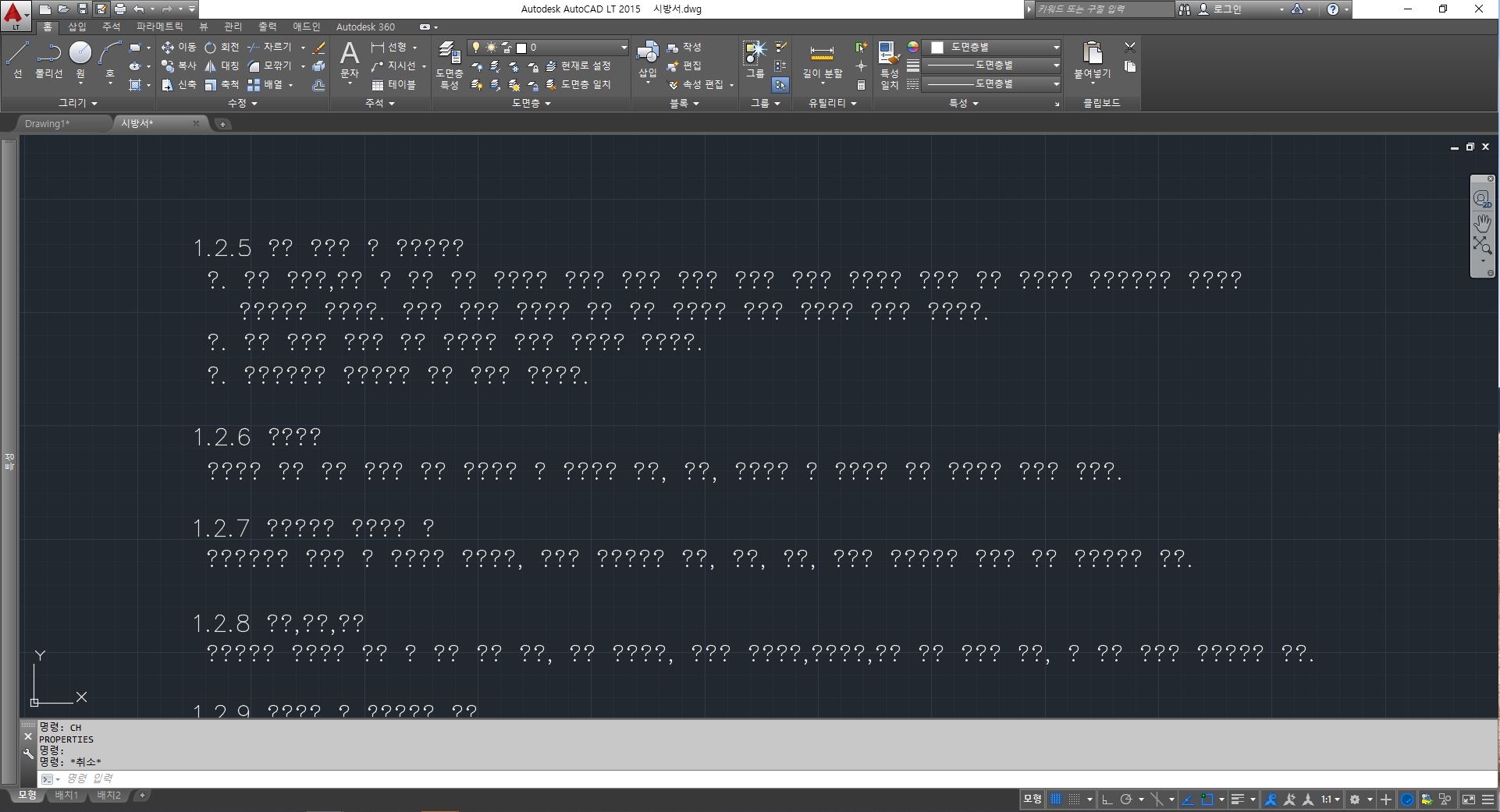Image resolution: width=1500 pixels, height=812 pixels.
Task: Click the 모깎기 (Fillet) tool
Action: click(x=269, y=66)
